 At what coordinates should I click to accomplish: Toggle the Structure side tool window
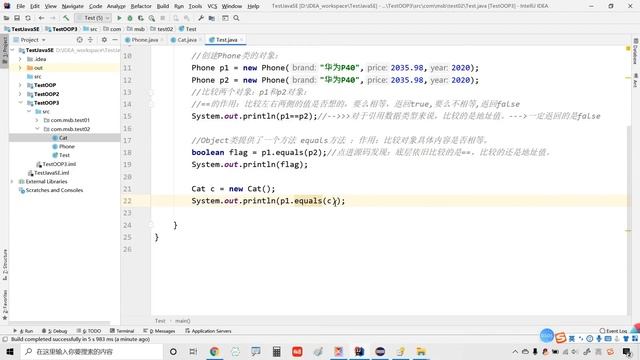[4, 264]
